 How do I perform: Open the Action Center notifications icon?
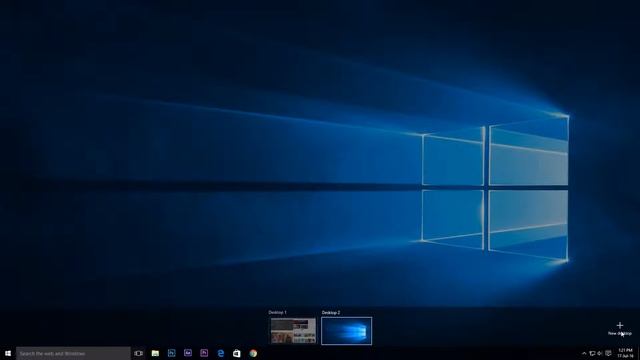pos(608,353)
